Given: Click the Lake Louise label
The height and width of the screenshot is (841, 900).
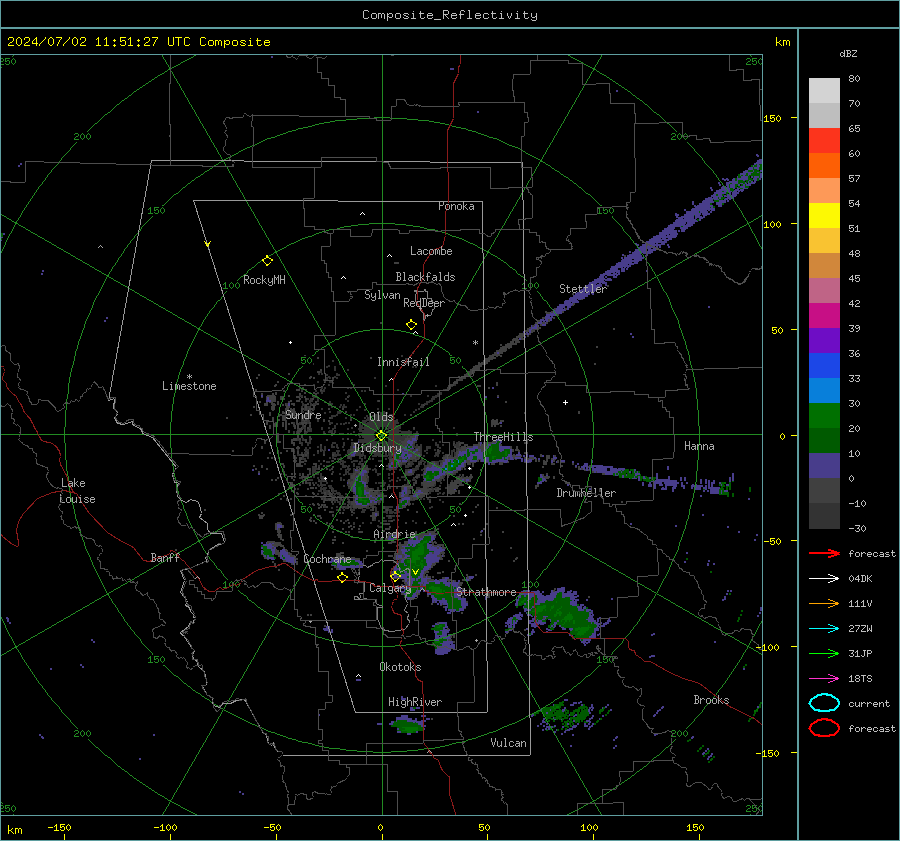Looking at the screenshot, I should (x=77, y=491).
